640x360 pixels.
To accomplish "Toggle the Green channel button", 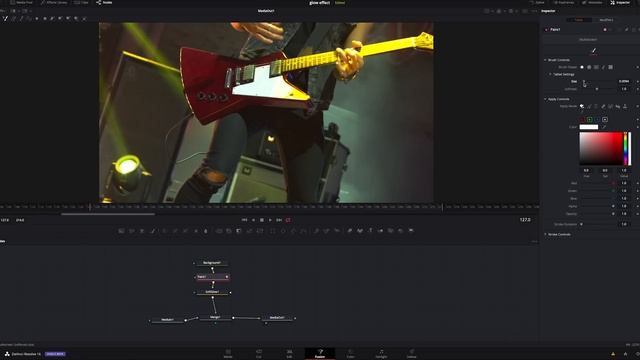I will pyautogui.click(x=590, y=120).
